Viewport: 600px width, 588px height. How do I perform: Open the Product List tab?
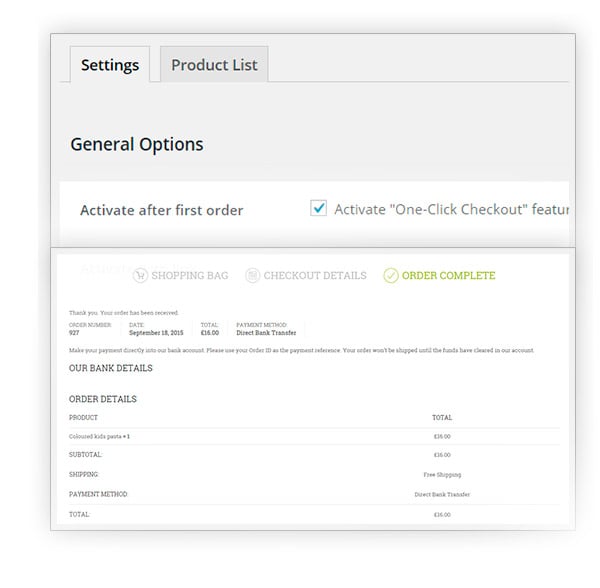click(x=214, y=65)
